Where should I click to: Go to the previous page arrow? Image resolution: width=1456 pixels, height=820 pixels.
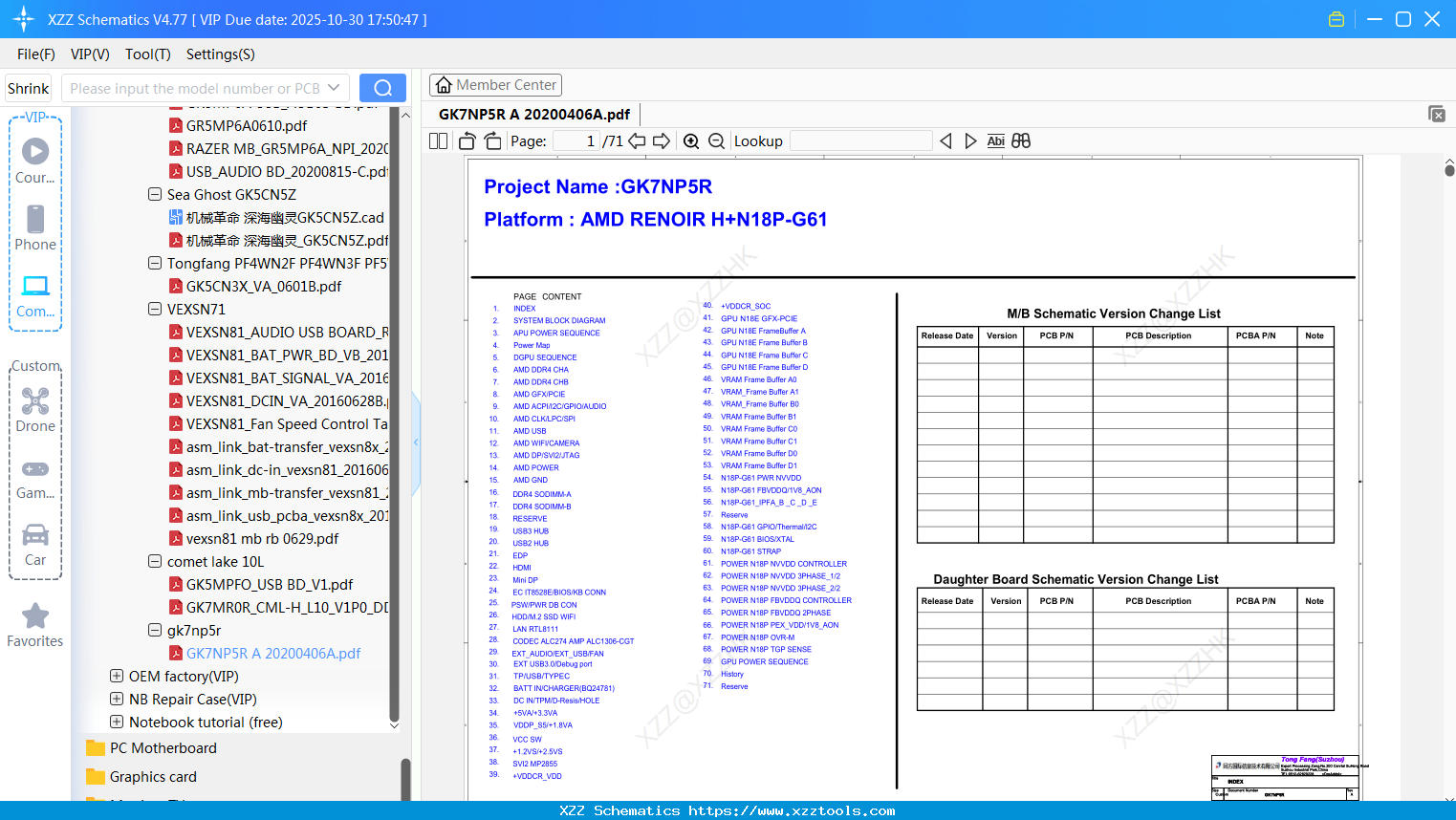point(637,140)
